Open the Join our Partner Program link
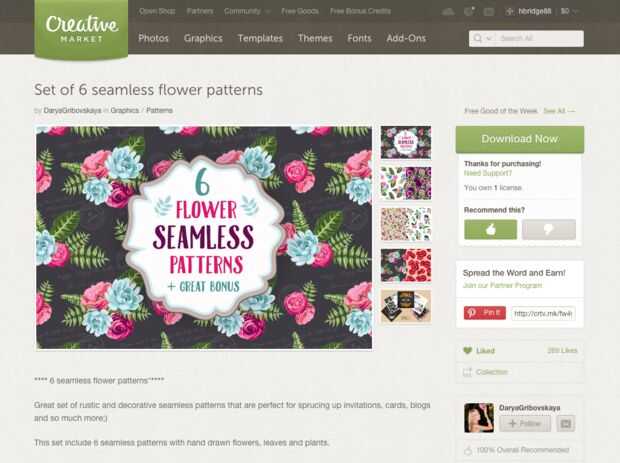This screenshot has height=463, width=620. 502,285
